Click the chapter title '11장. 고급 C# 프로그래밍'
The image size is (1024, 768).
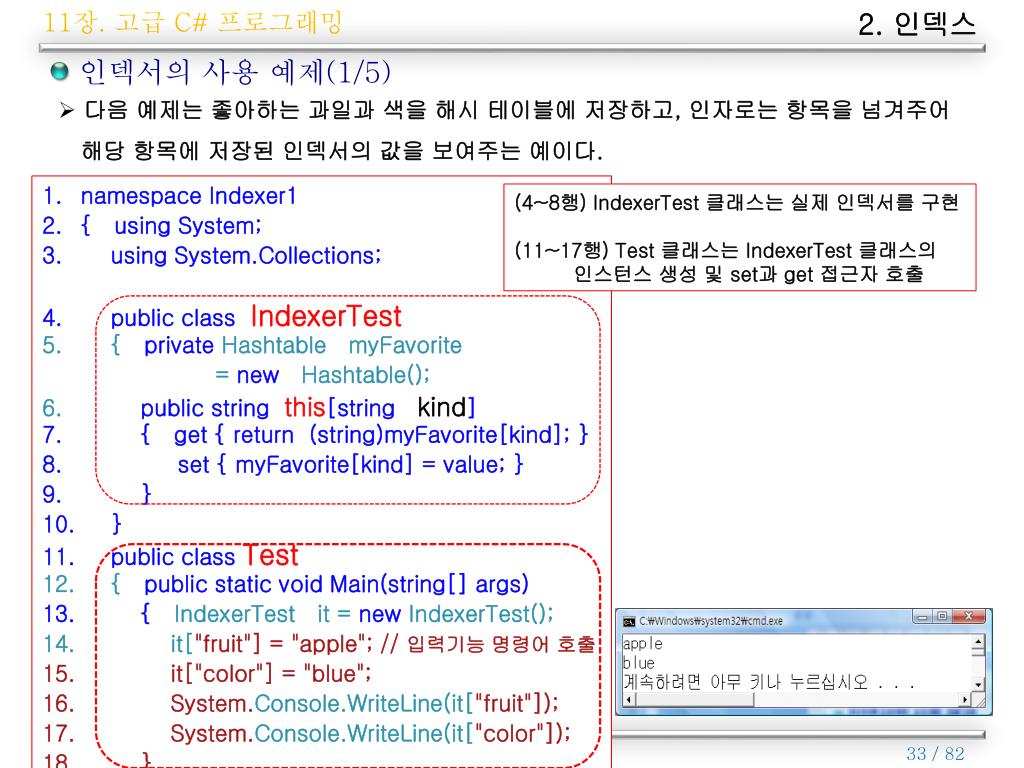pos(193,22)
